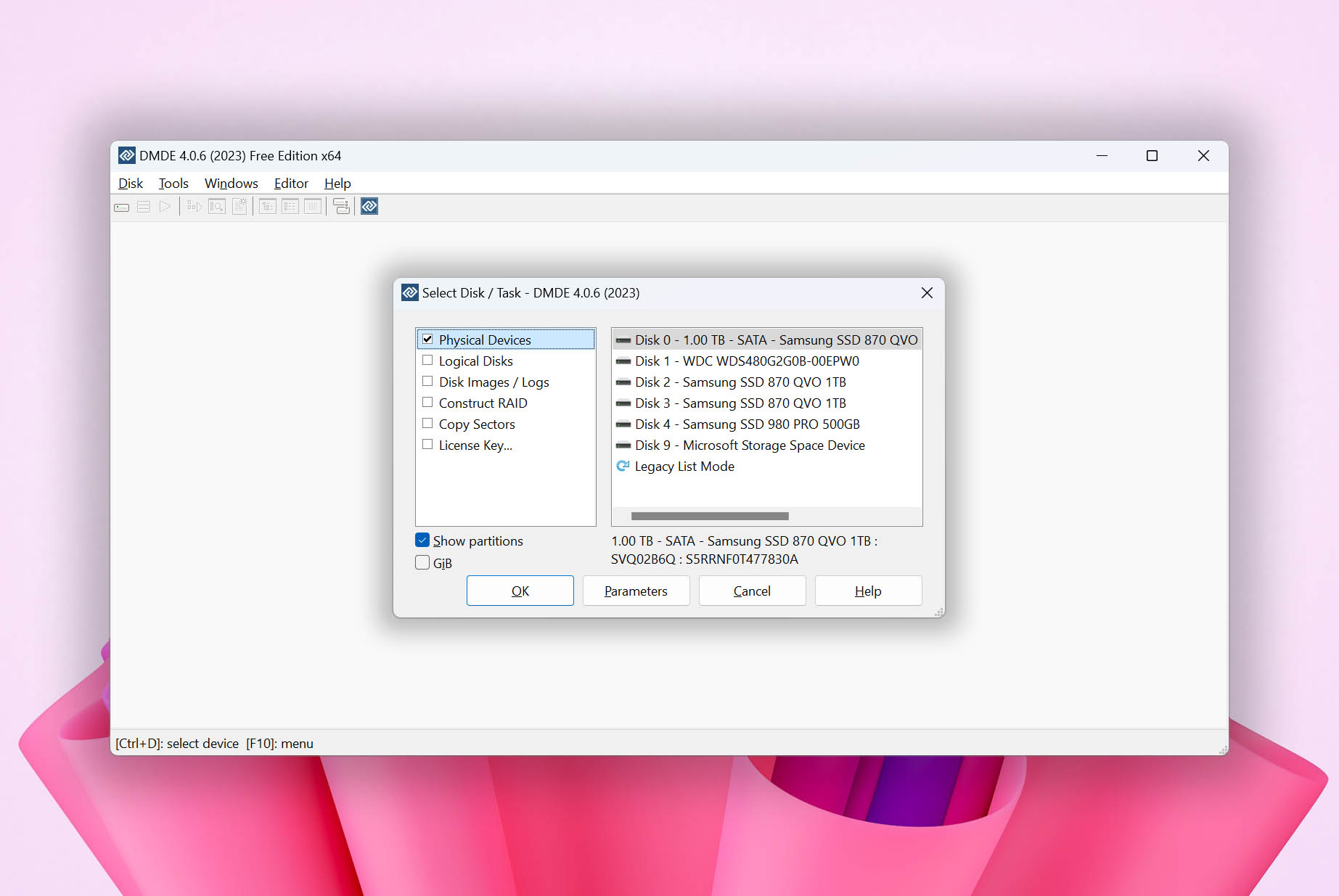1339x896 pixels.
Task: Select the Logical Disks label text
Action: tap(476, 361)
